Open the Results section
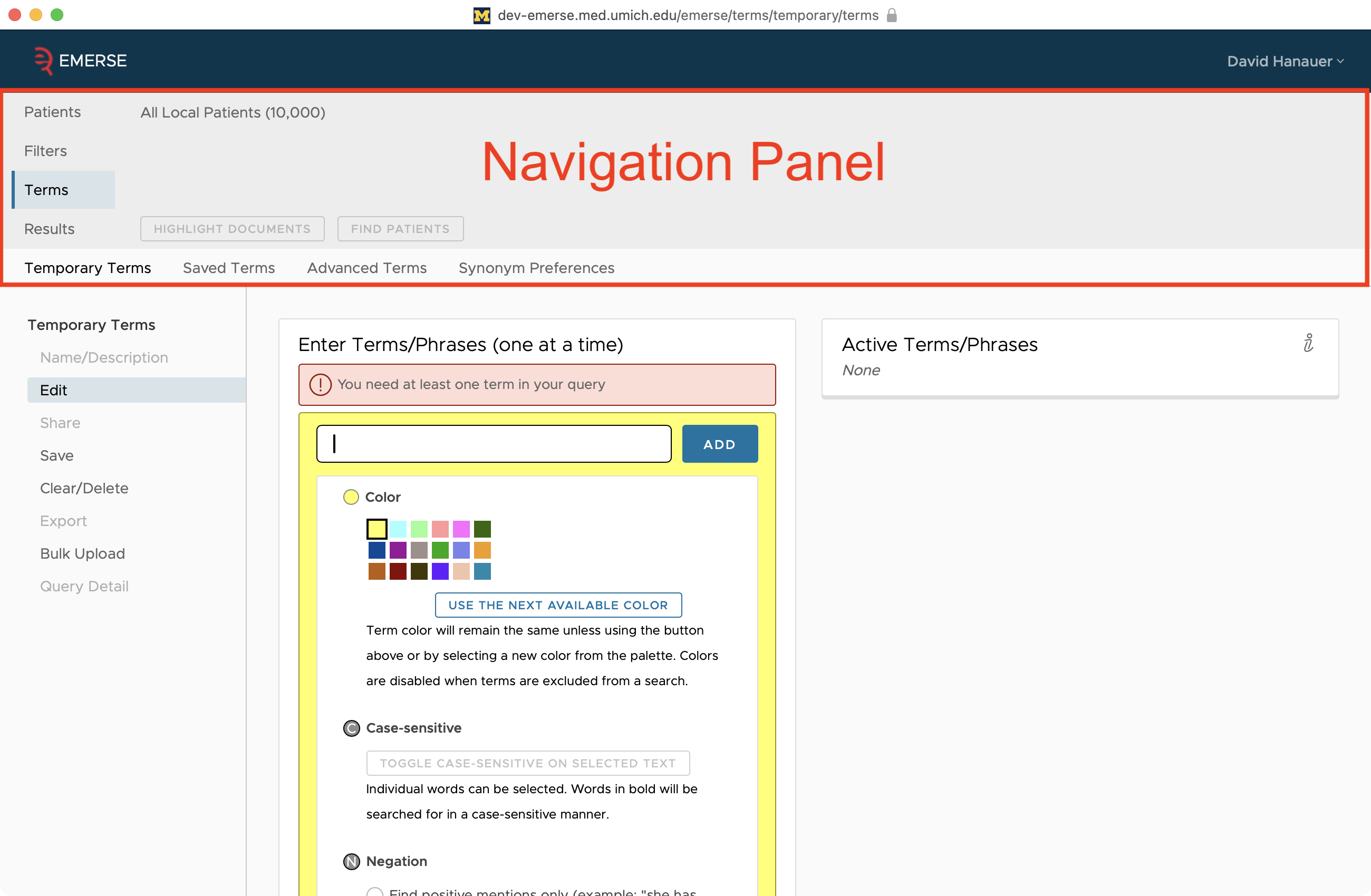This screenshot has width=1371, height=896. click(x=50, y=229)
